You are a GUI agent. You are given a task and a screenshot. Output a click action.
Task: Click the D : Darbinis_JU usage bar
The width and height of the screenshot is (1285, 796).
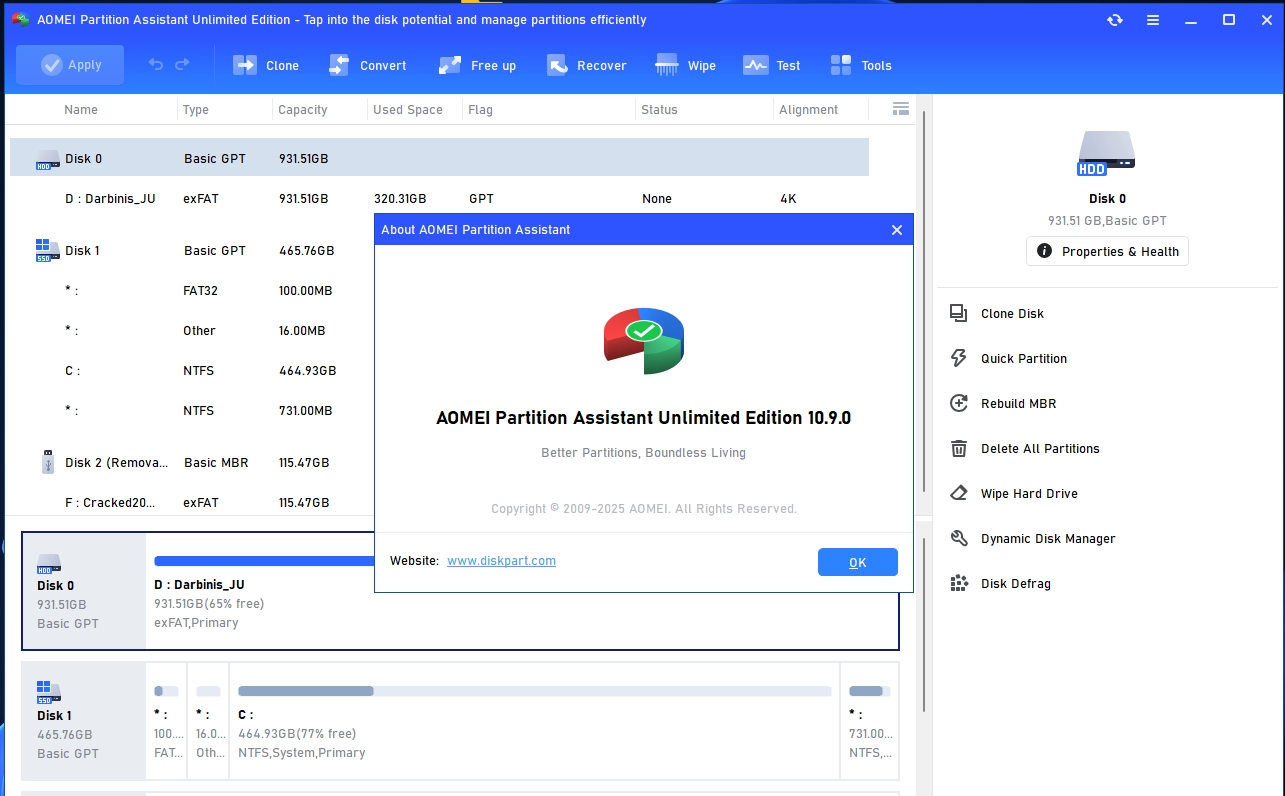[x=264, y=561]
